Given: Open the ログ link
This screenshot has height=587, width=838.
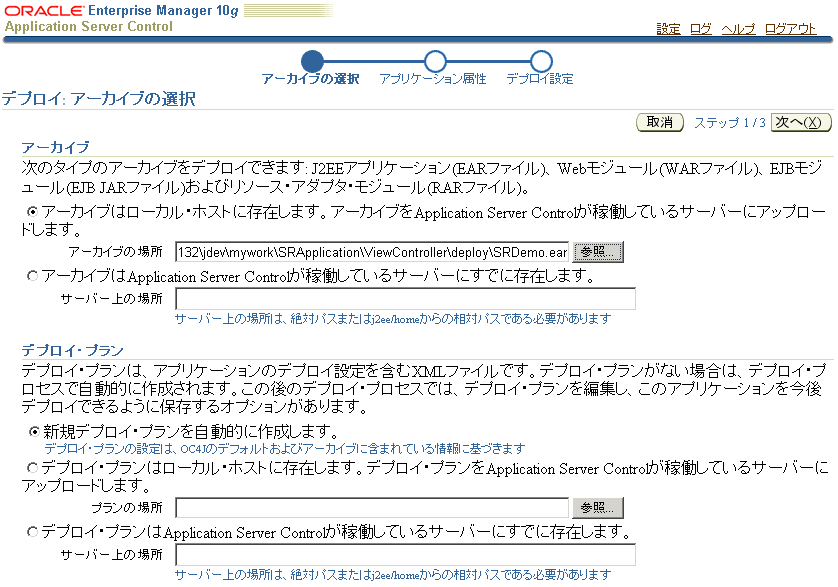Looking at the screenshot, I should [701, 29].
